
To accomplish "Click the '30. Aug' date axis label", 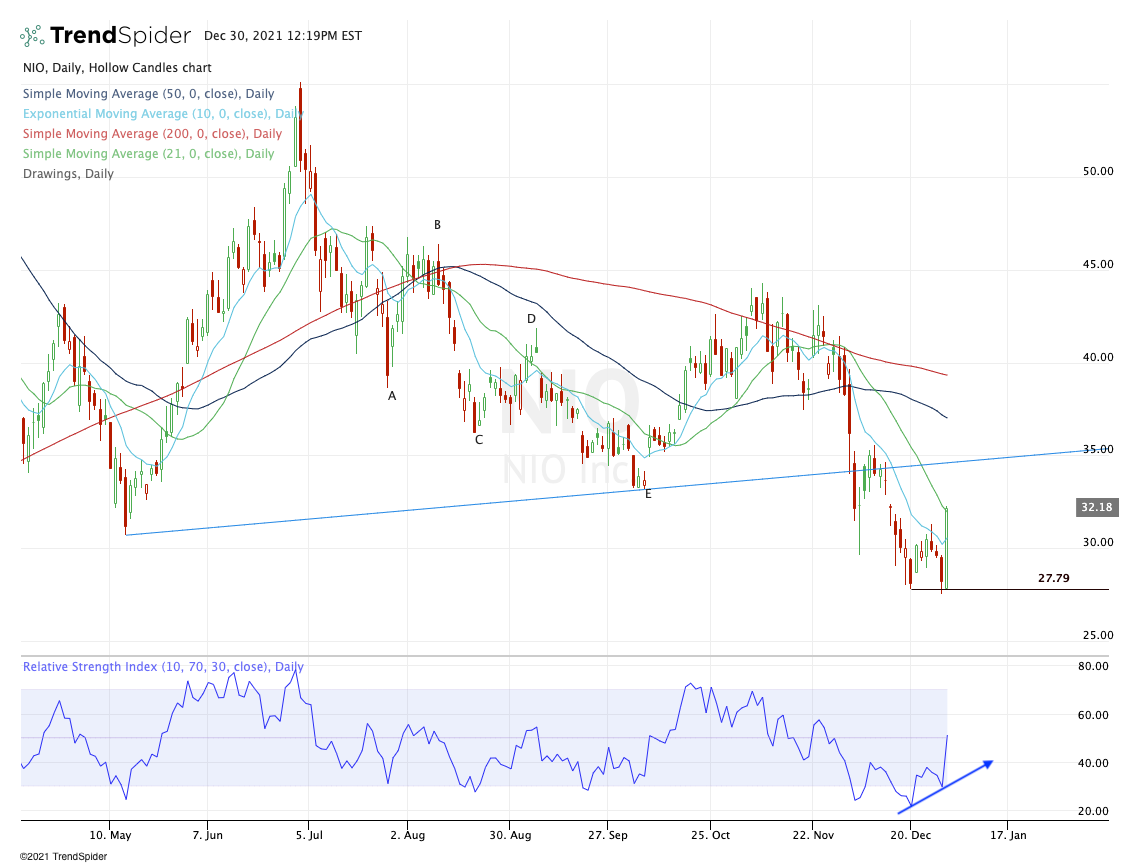I will pos(510,835).
